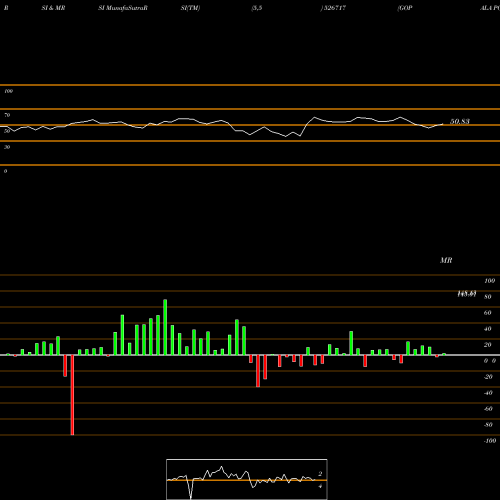Click the tallest green MR histogram bar

coord(165,327)
